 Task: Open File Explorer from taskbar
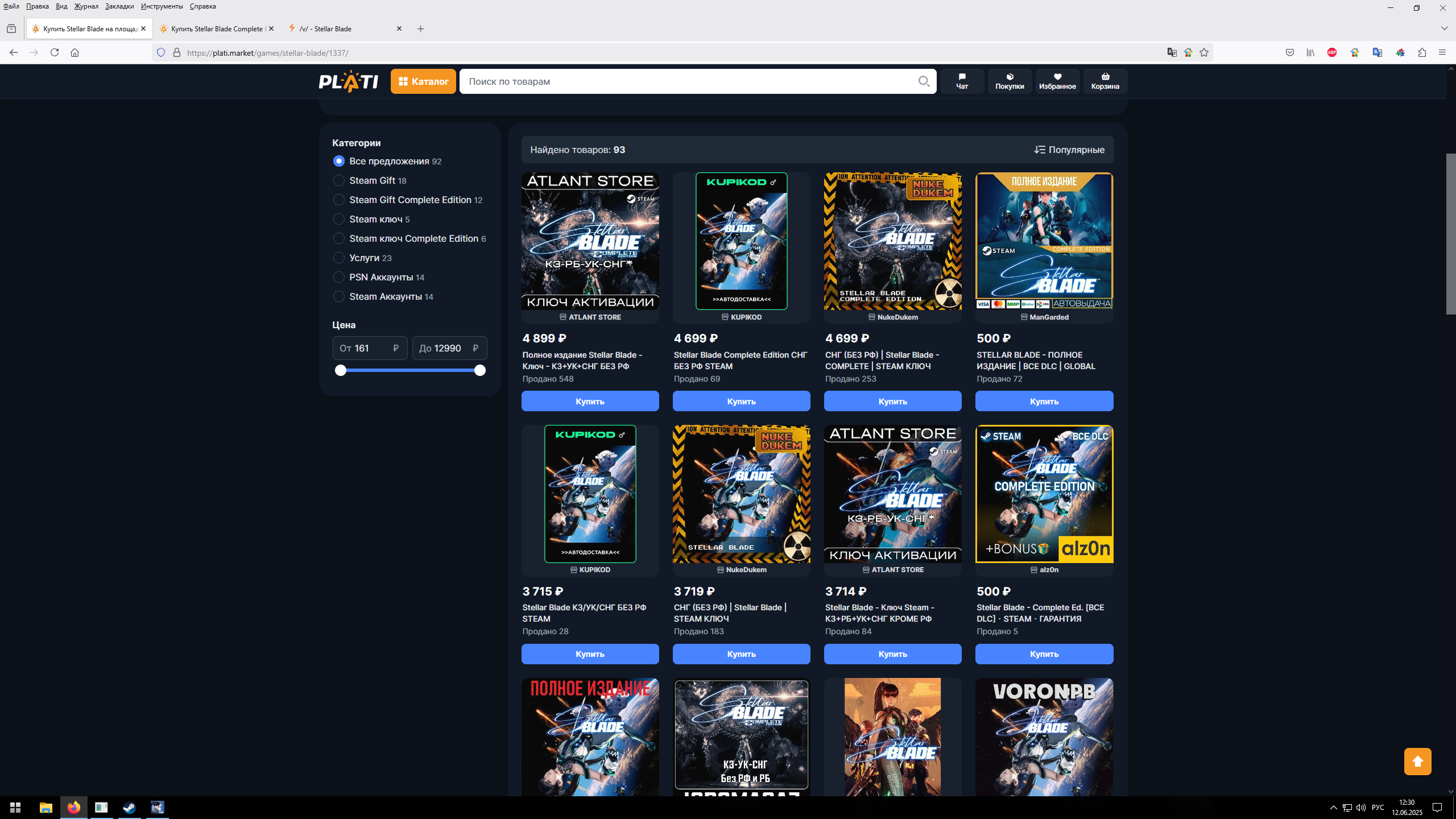(45, 808)
